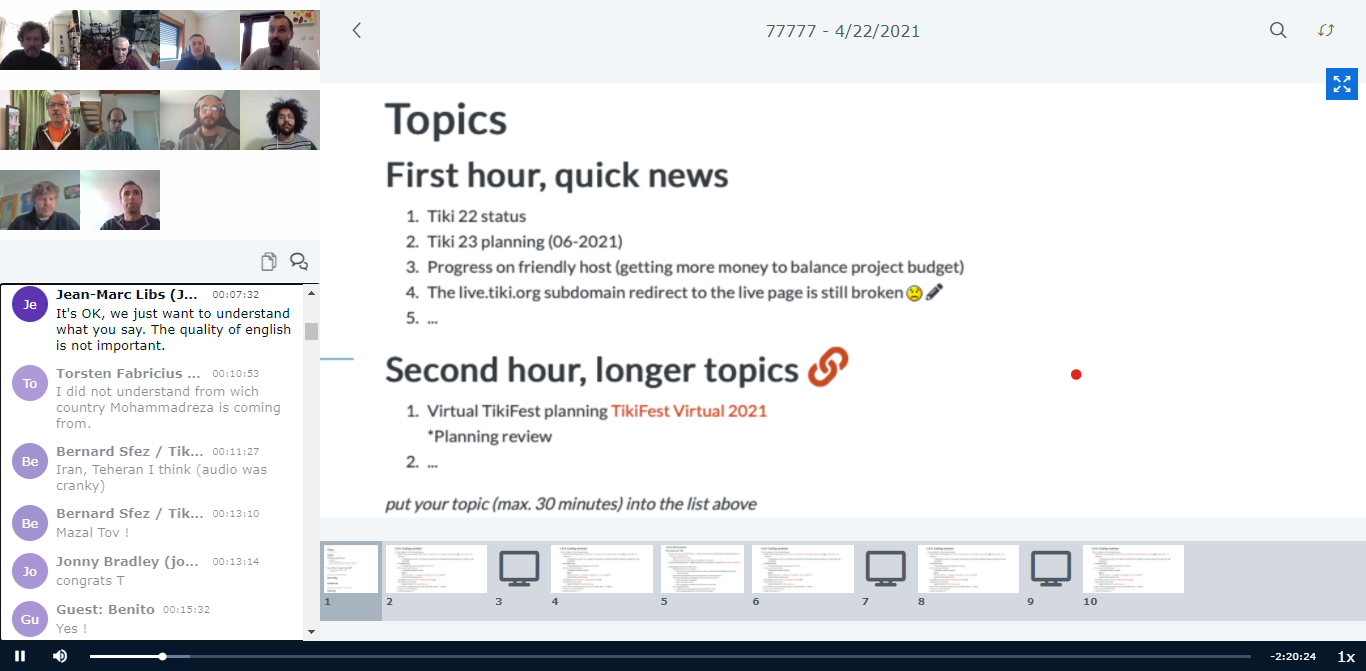Show the chat panel icon
Screen dimensions: 1366x671
pyautogui.click(x=299, y=262)
